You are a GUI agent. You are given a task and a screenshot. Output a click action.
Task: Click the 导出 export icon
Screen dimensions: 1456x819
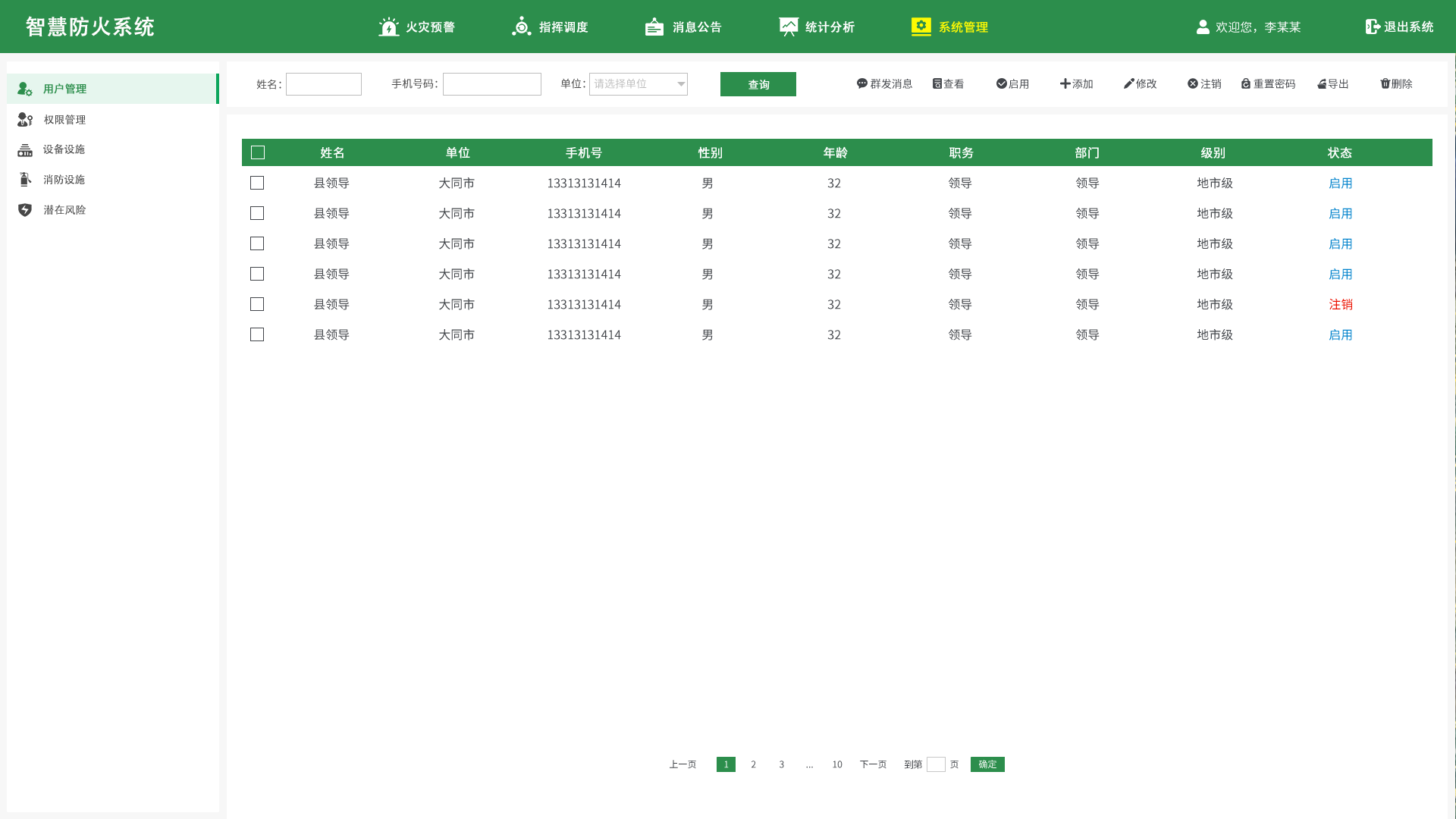click(1322, 84)
